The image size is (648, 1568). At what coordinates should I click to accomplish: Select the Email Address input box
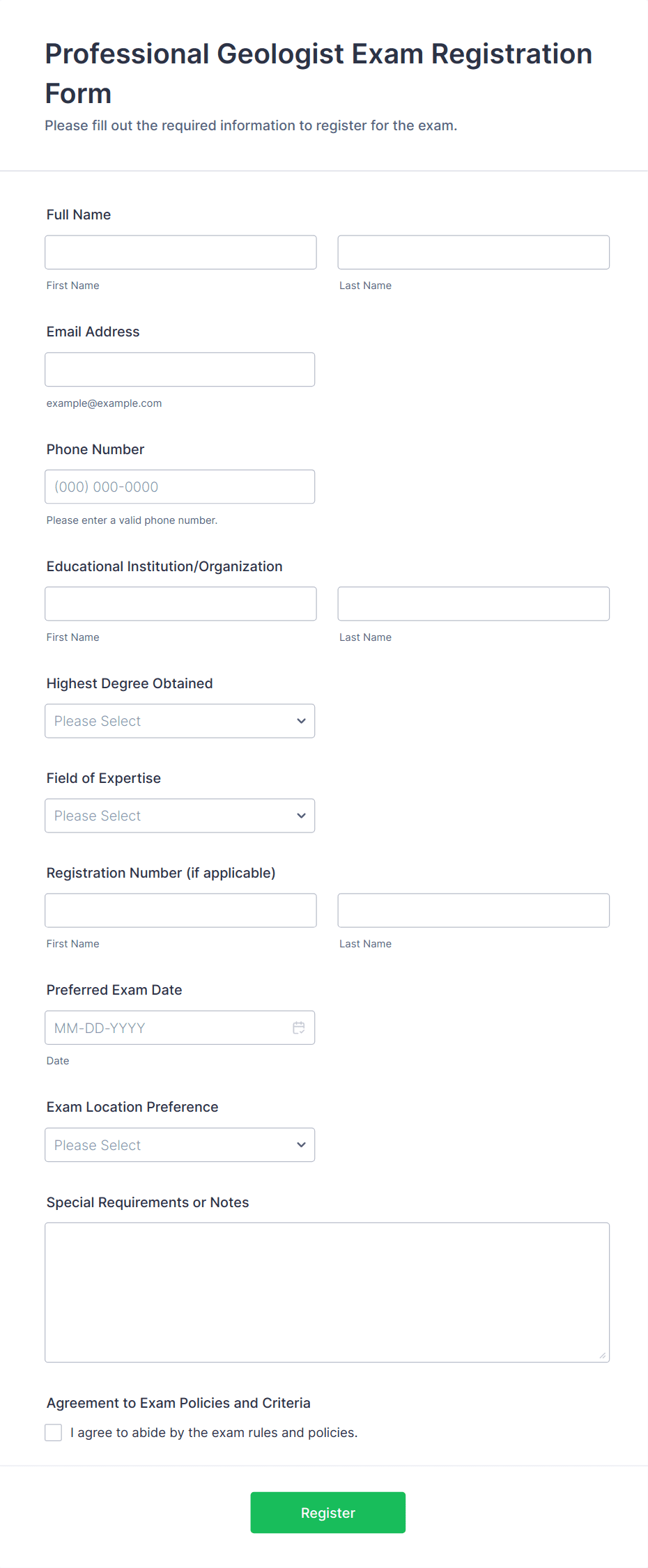[180, 369]
